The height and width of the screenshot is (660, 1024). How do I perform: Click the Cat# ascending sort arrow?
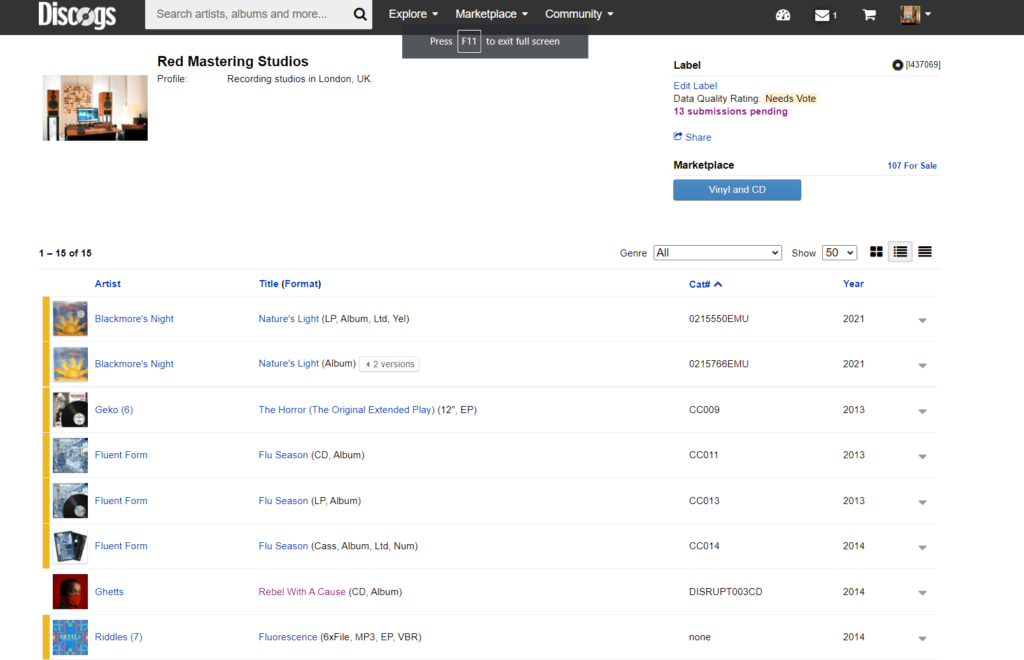[x=718, y=285]
